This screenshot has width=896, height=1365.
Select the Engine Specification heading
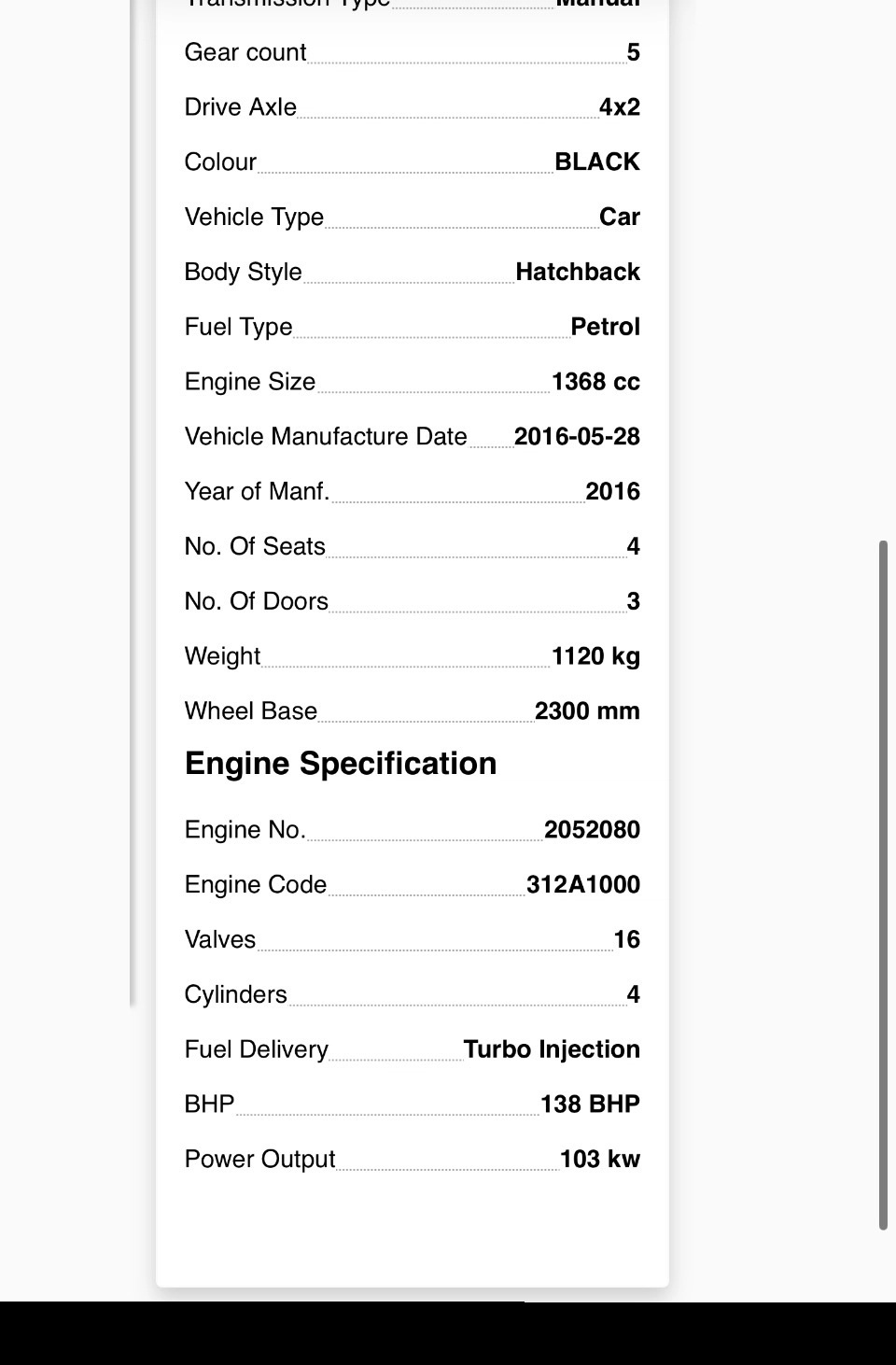pyautogui.click(x=341, y=764)
